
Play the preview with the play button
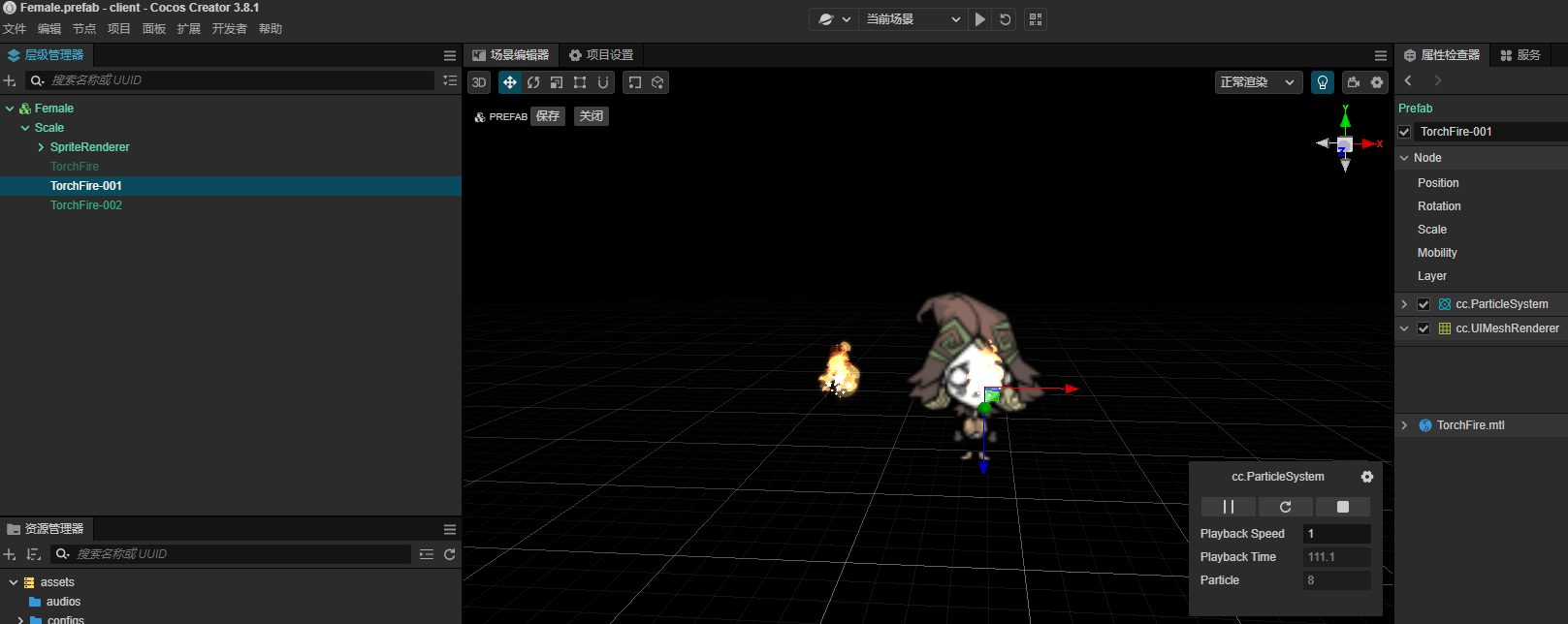980,19
